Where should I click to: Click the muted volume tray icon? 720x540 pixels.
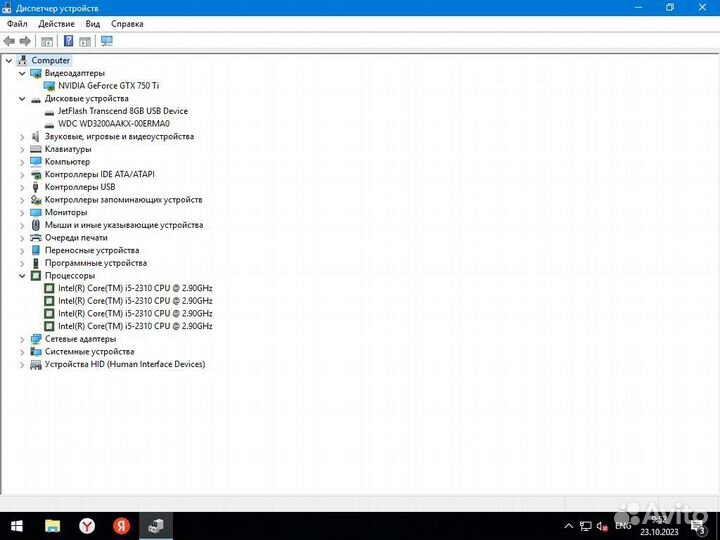click(602, 526)
